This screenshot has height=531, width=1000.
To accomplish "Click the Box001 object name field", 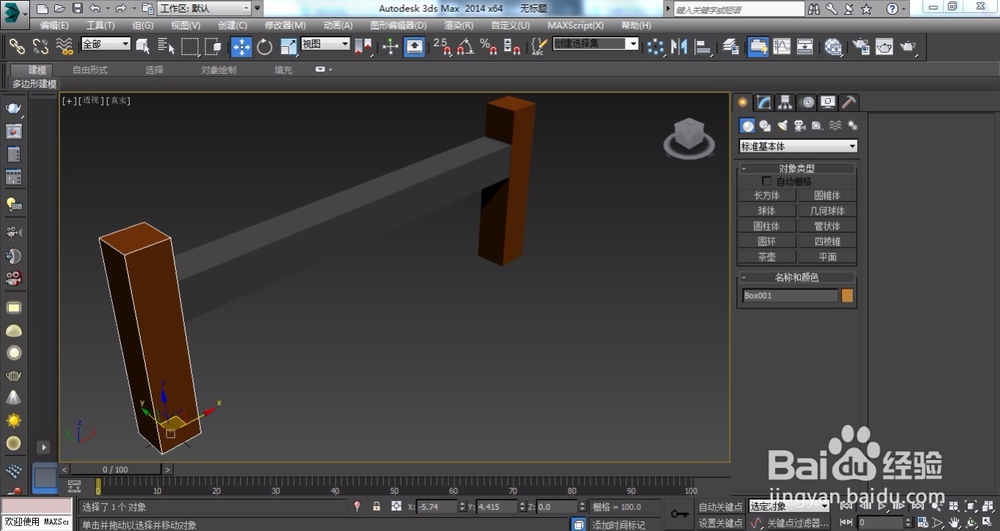I will (790, 295).
